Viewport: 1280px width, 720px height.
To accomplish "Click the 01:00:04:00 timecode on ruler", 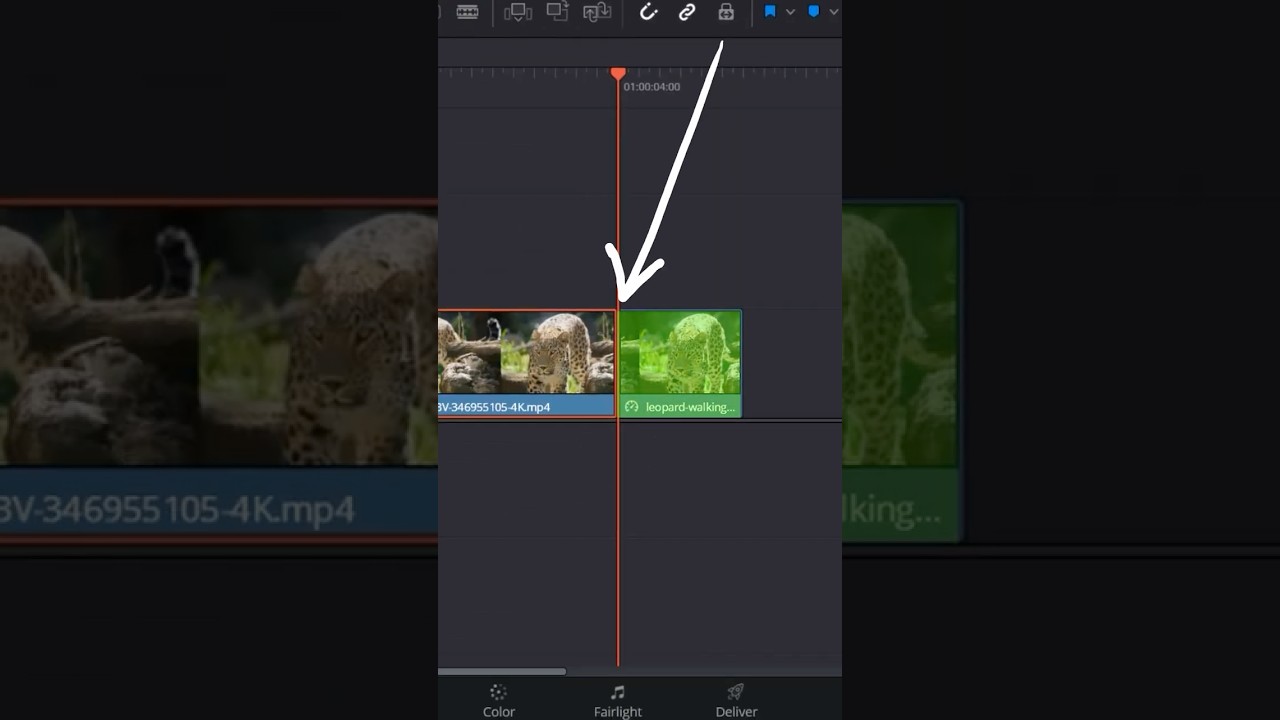I will 652,87.
